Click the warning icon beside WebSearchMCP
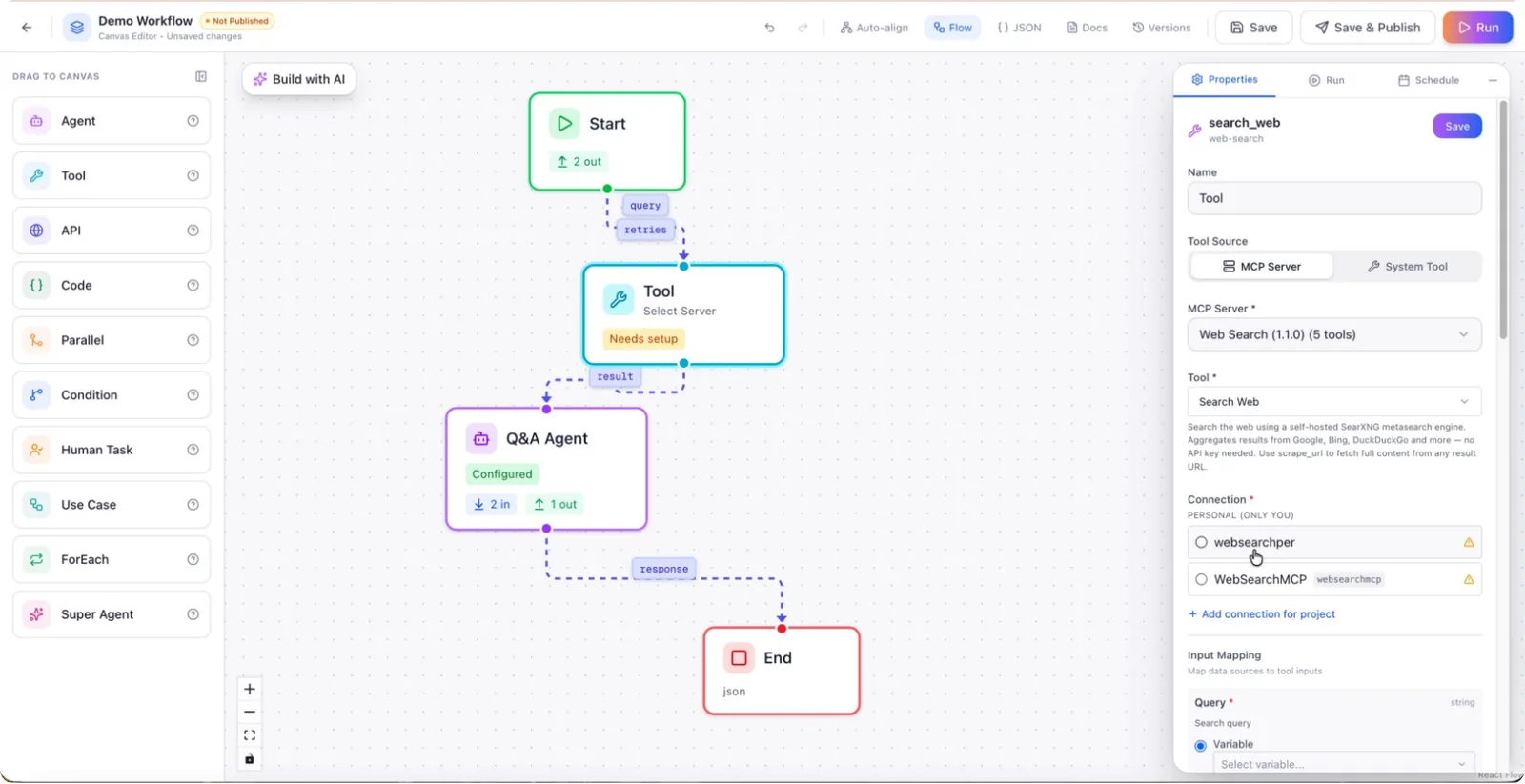 tap(1469, 579)
